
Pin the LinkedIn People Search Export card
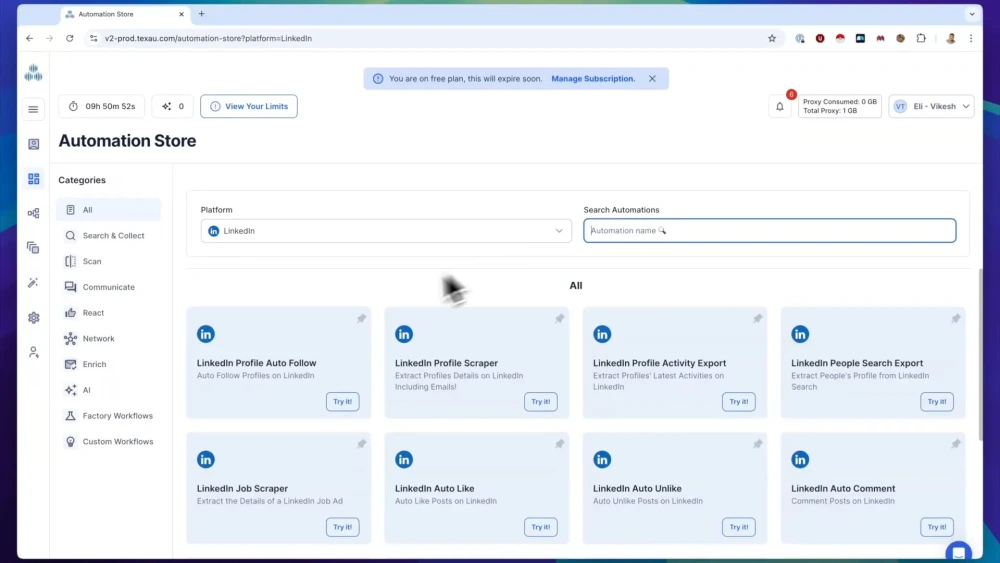click(x=956, y=318)
